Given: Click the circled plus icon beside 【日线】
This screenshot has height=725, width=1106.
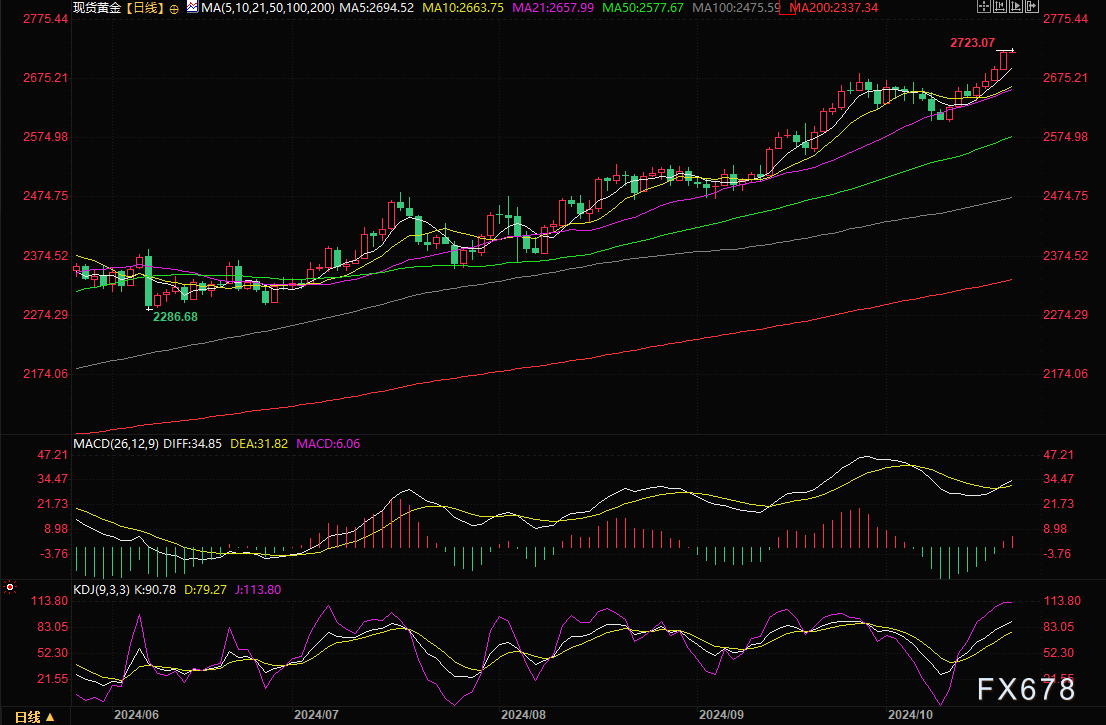Looking at the screenshot, I should tap(175, 8).
